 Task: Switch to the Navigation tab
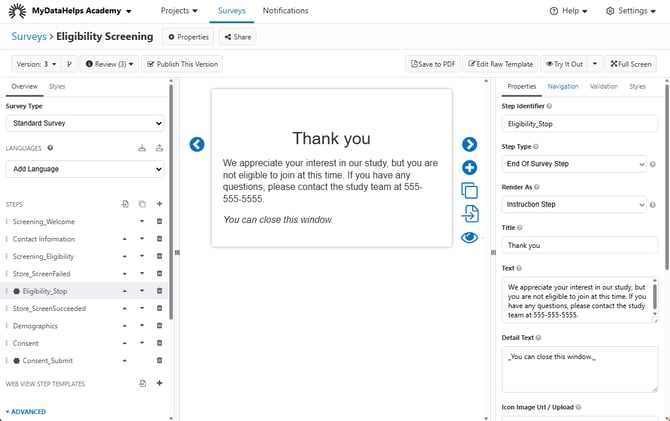point(562,87)
